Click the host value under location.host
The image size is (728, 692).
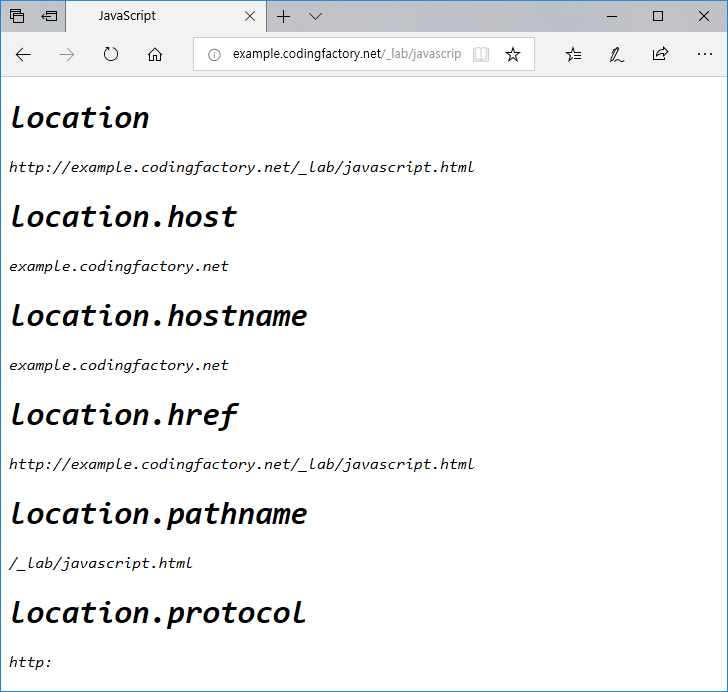(x=118, y=266)
